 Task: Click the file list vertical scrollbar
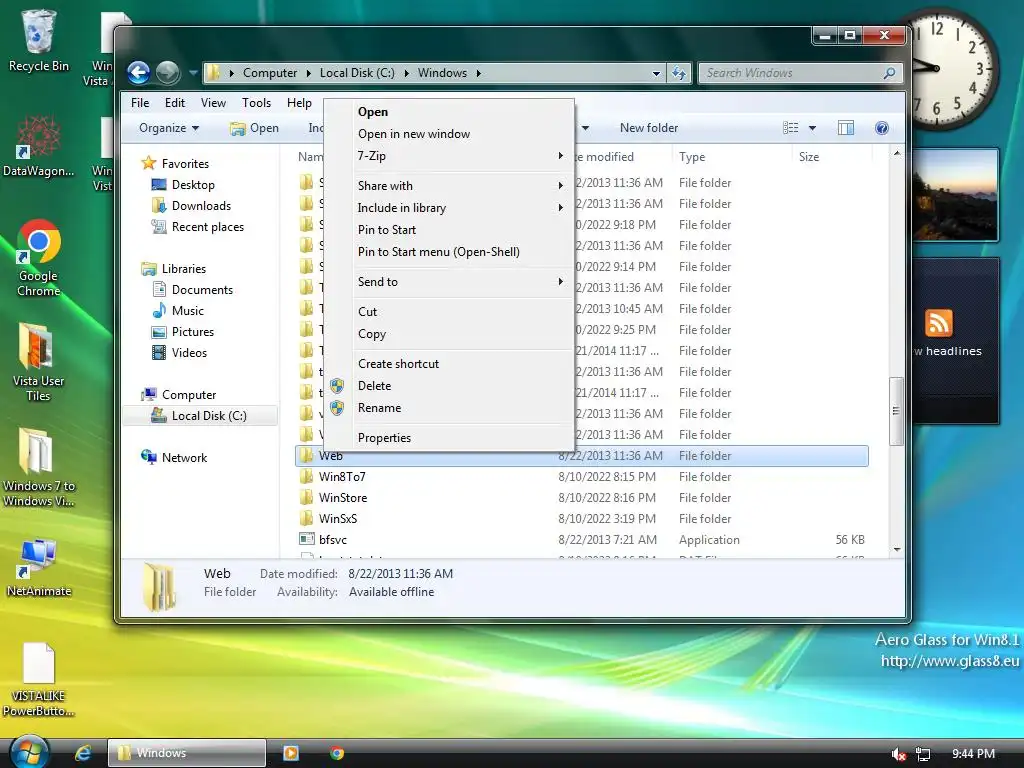pyautogui.click(x=896, y=411)
